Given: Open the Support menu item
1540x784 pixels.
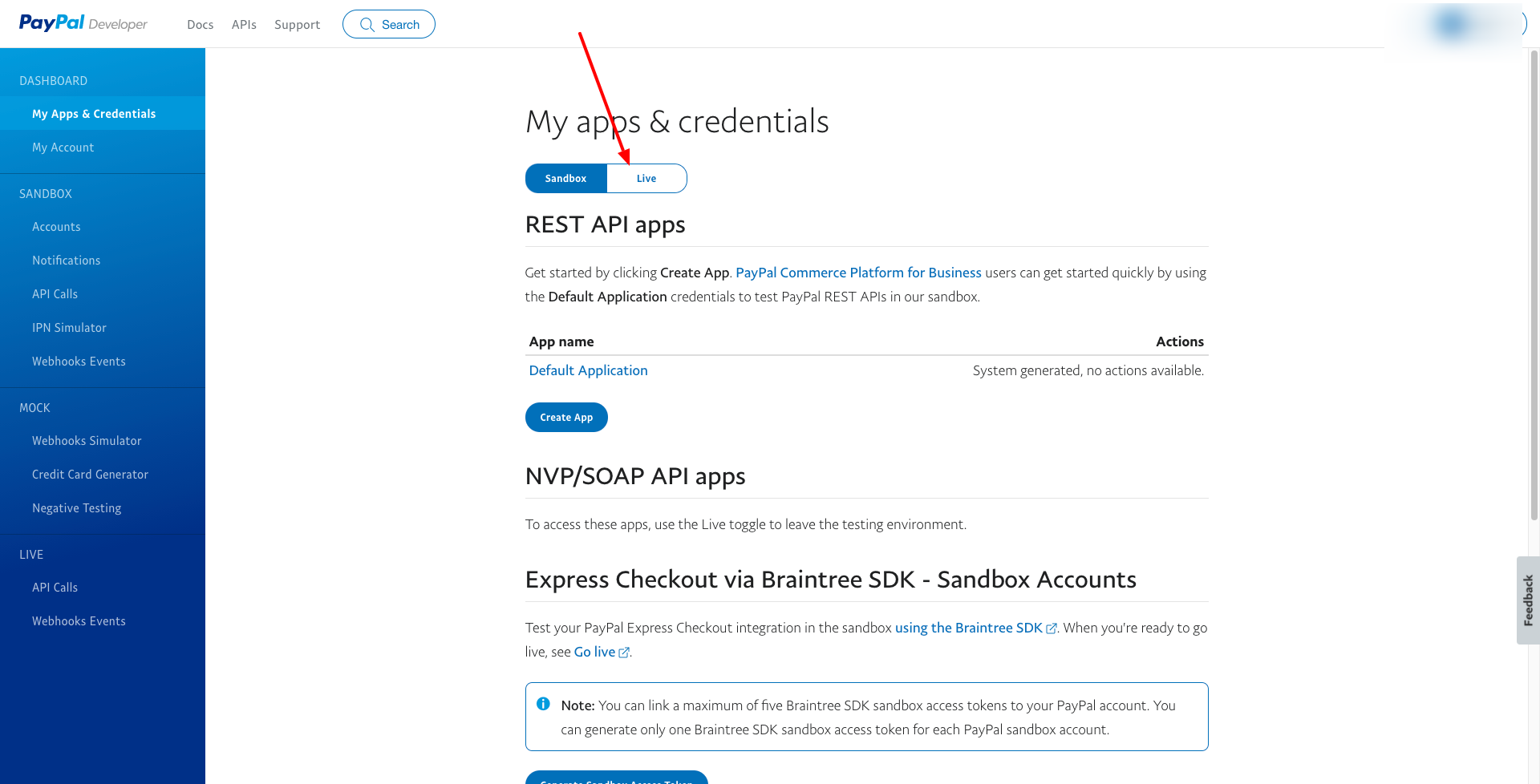Looking at the screenshot, I should (297, 25).
